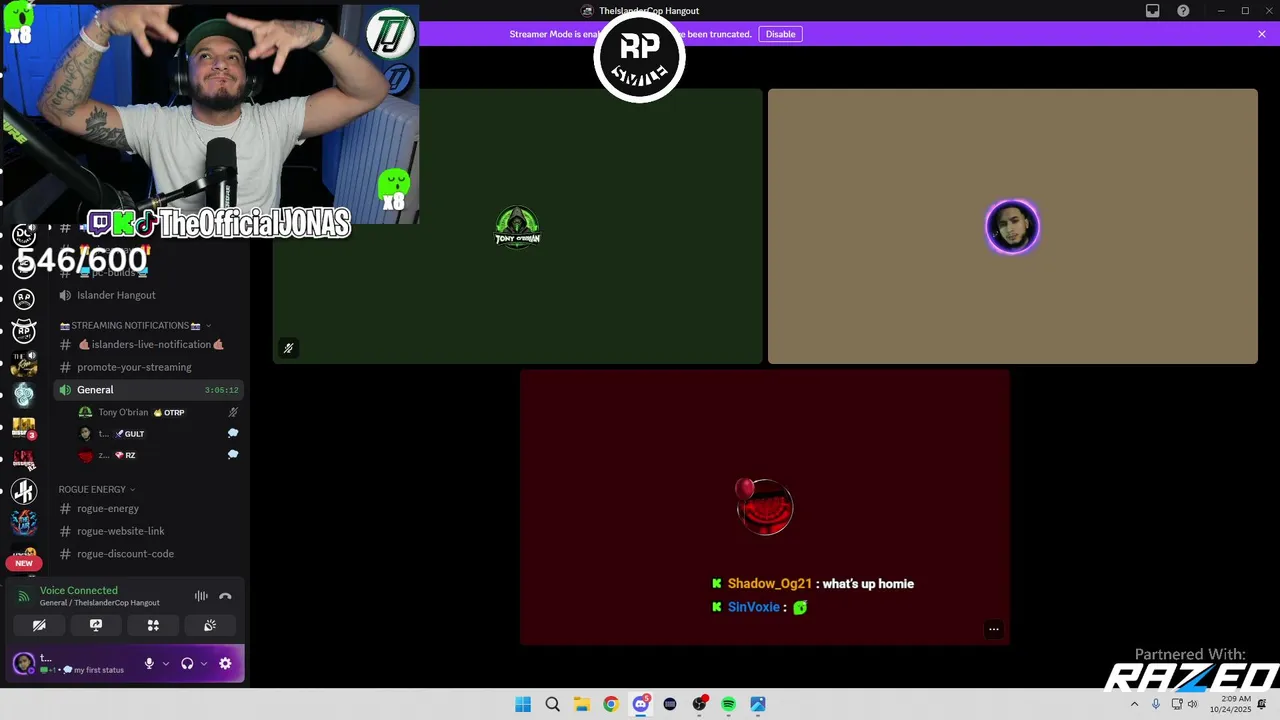Viewport: 1280px width, 720px height.
Task: Click Shadow_Og21 in the chat overlay
Action: tap(769, 584)
